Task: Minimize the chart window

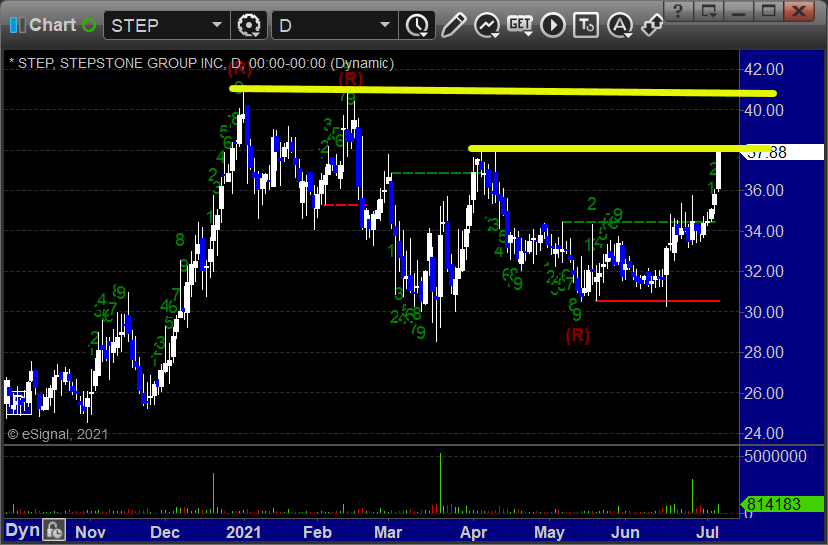Action: 738,11
